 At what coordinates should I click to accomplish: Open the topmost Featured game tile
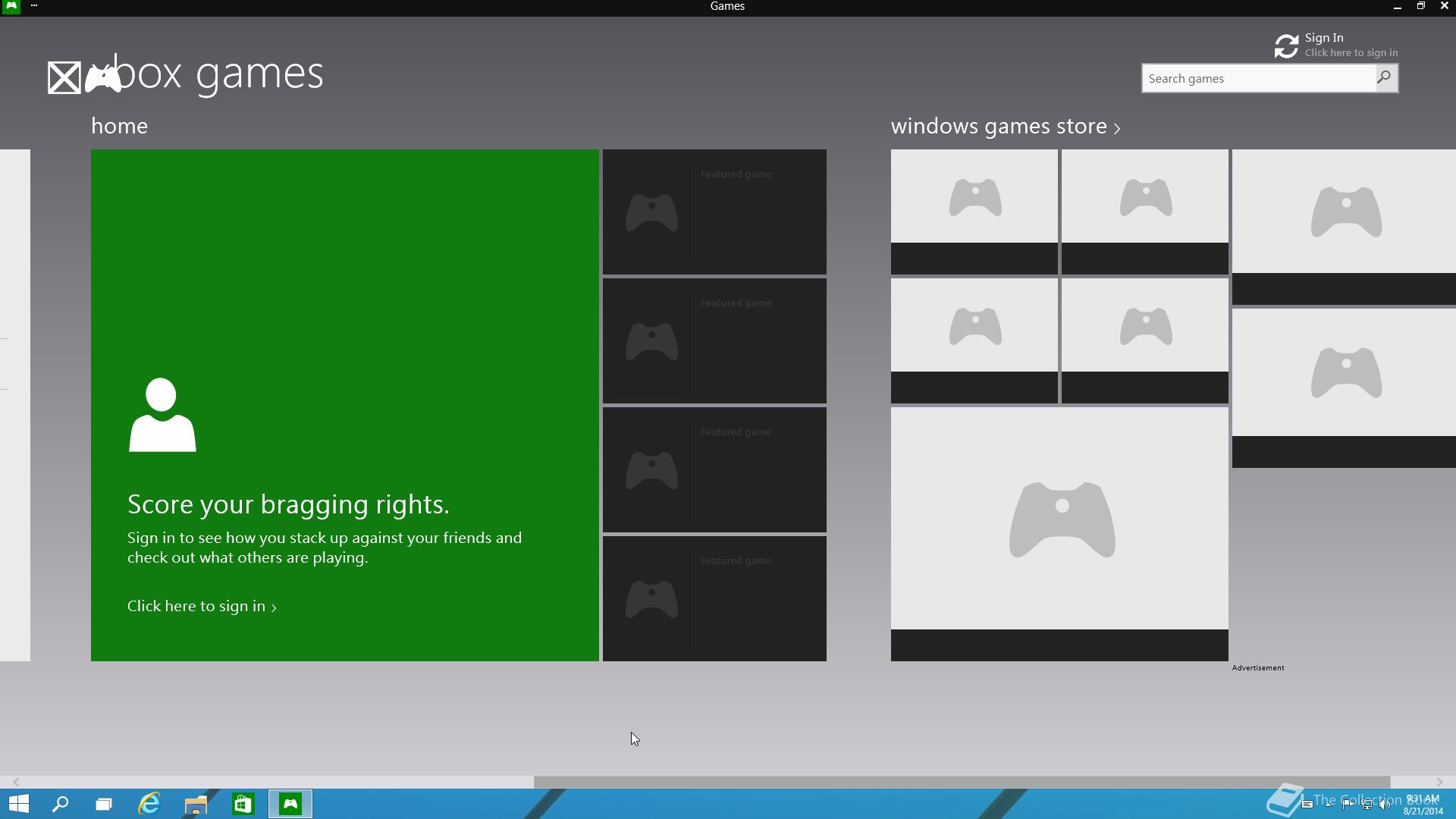[714, 212]
